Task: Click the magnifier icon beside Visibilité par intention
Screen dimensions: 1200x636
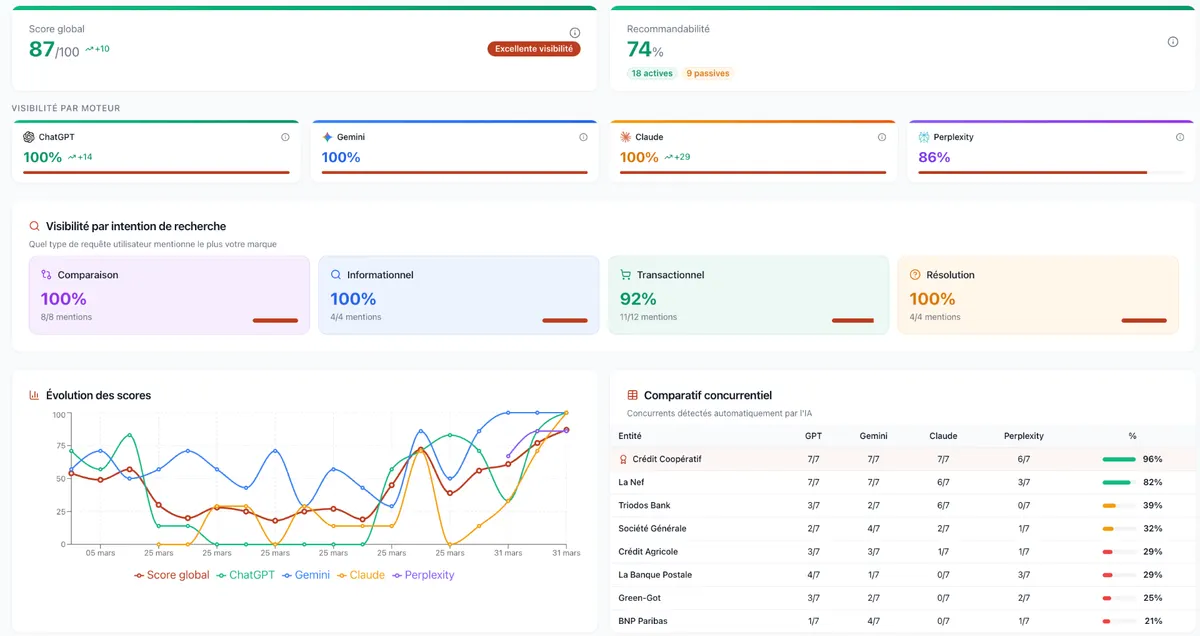Action: 35,226
